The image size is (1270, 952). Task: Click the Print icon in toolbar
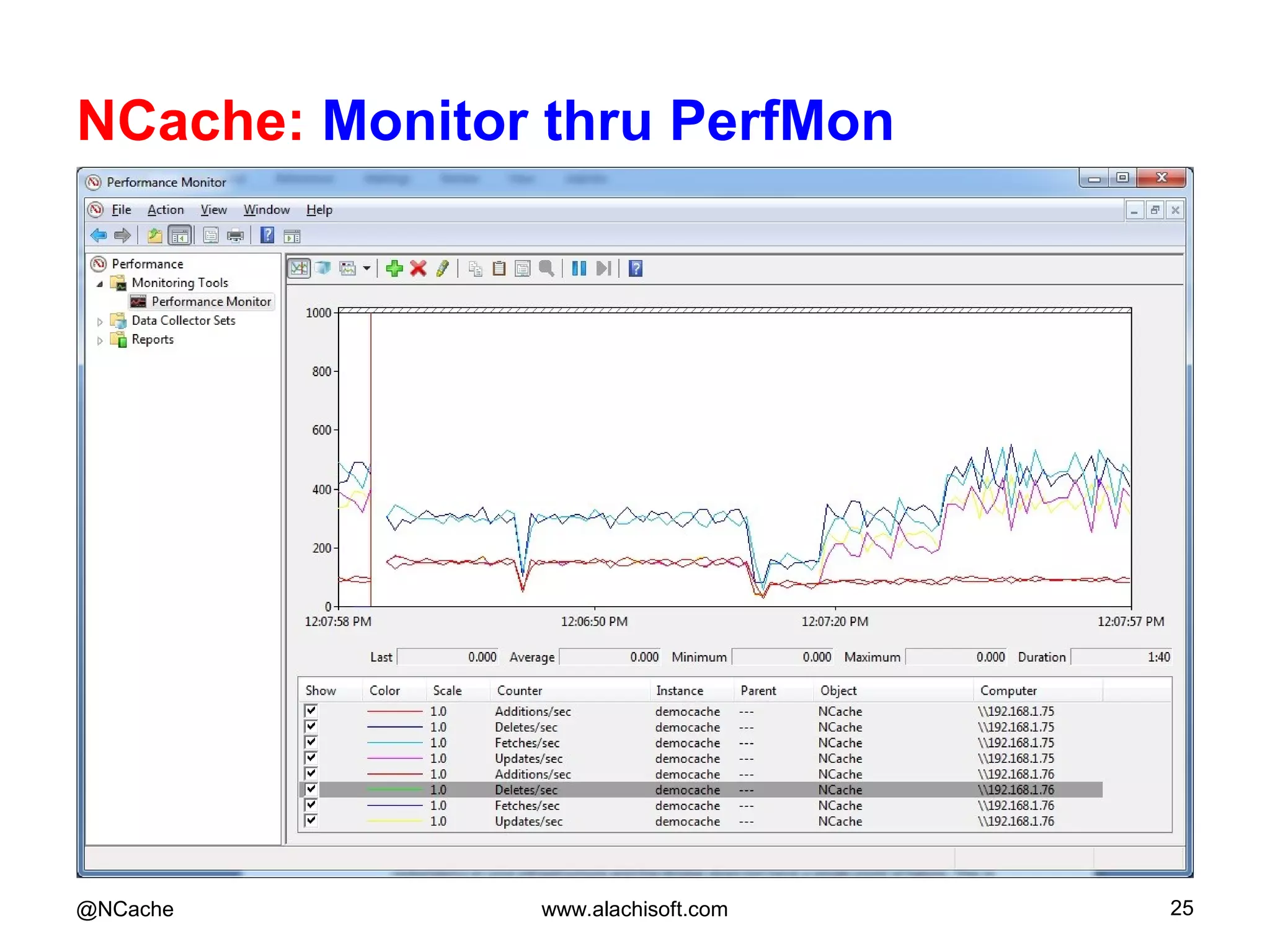[x=236, y=236]
